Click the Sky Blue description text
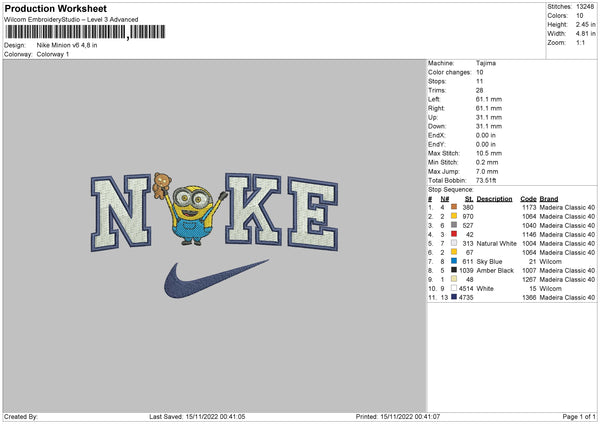The width and height of the screenshot is (600, 424). pyautogui.click(x=489, y=261)
